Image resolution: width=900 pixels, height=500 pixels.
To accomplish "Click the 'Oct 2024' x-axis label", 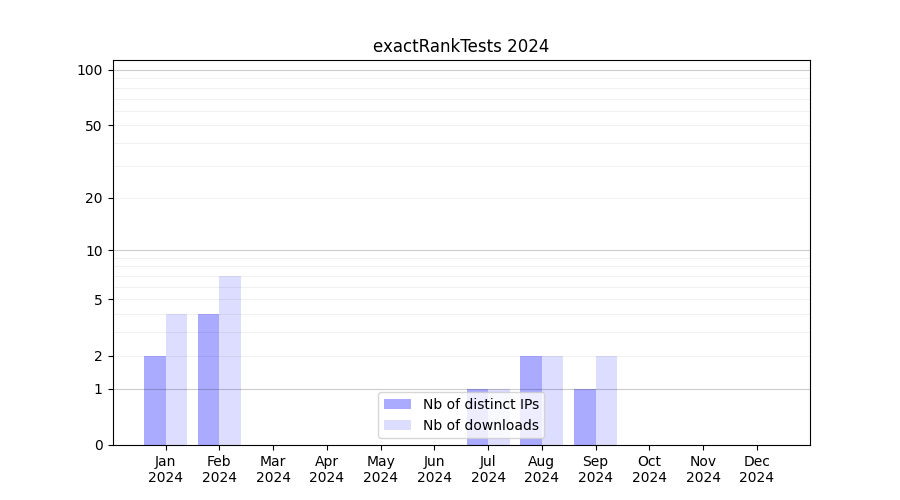I will tap(649, 469).
